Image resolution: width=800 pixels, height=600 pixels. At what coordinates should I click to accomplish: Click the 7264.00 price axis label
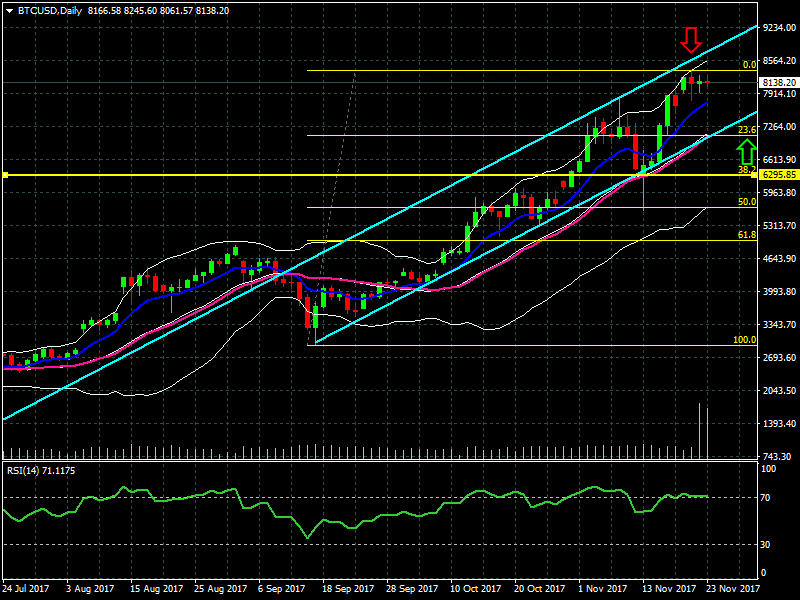pyautogui.click(x=779, y=127)
